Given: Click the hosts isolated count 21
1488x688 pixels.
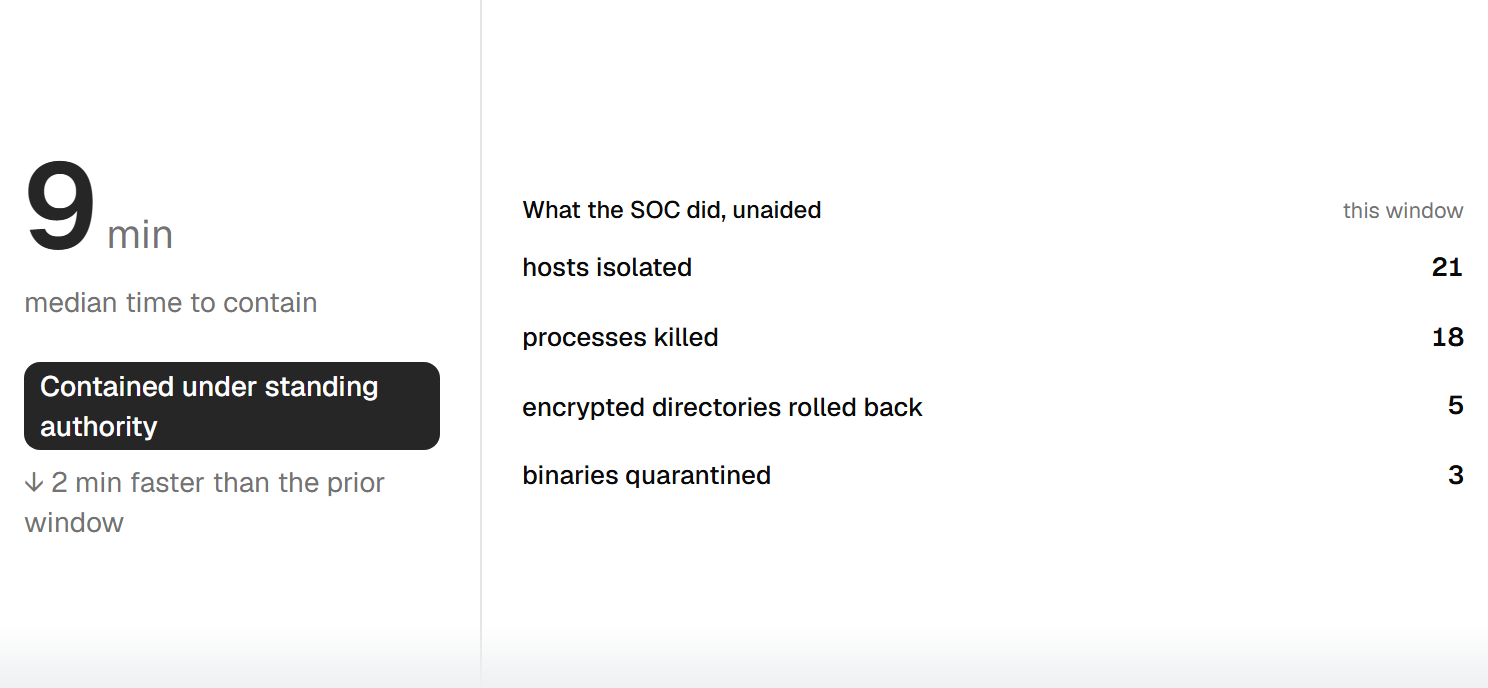Looking at the screenshot, I should coord(1447,267).
